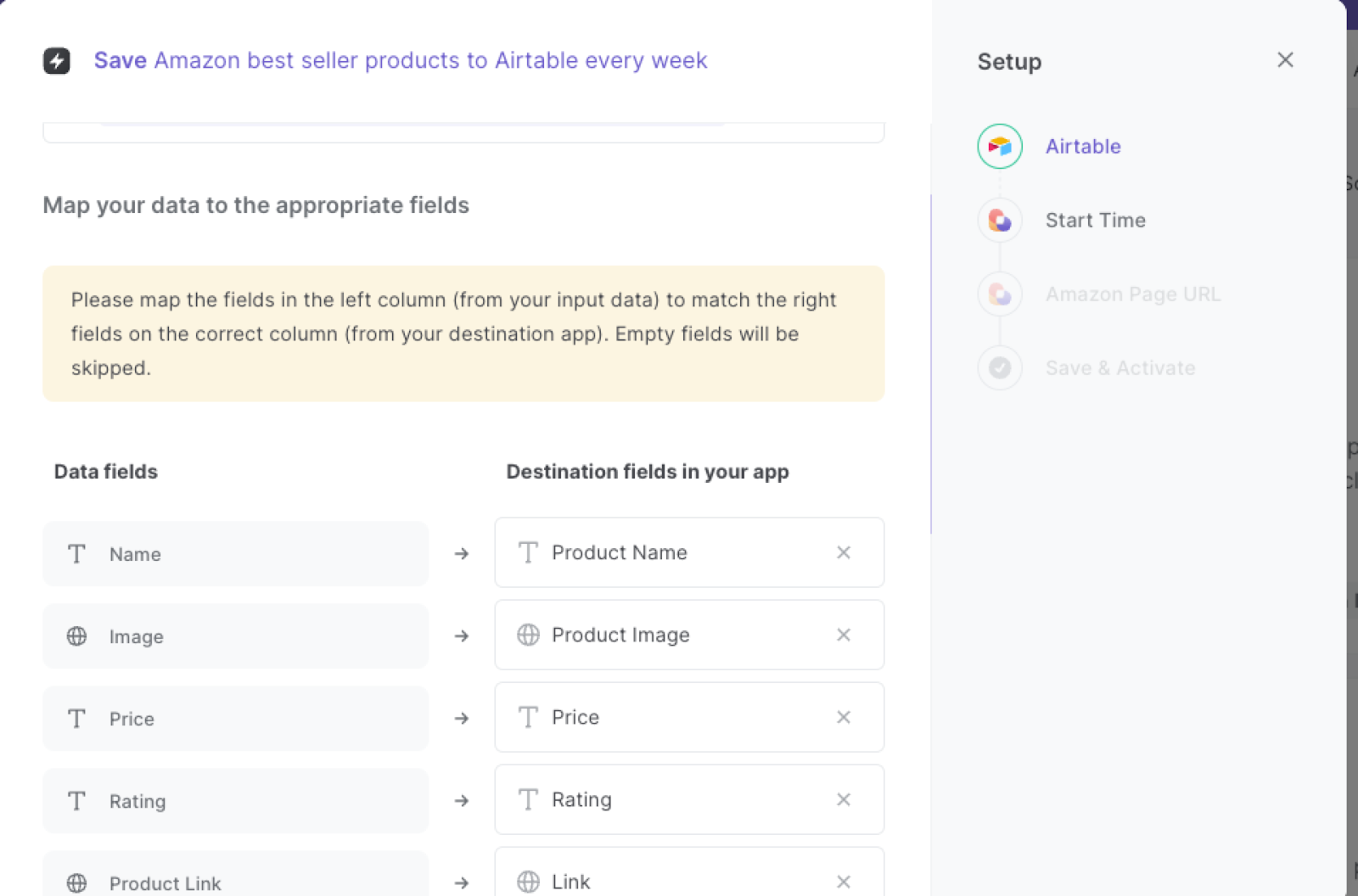This screenshot has width=1358, height=896.
Task: Click the lightning bolt workflow icon
Action: click(57, 60)
